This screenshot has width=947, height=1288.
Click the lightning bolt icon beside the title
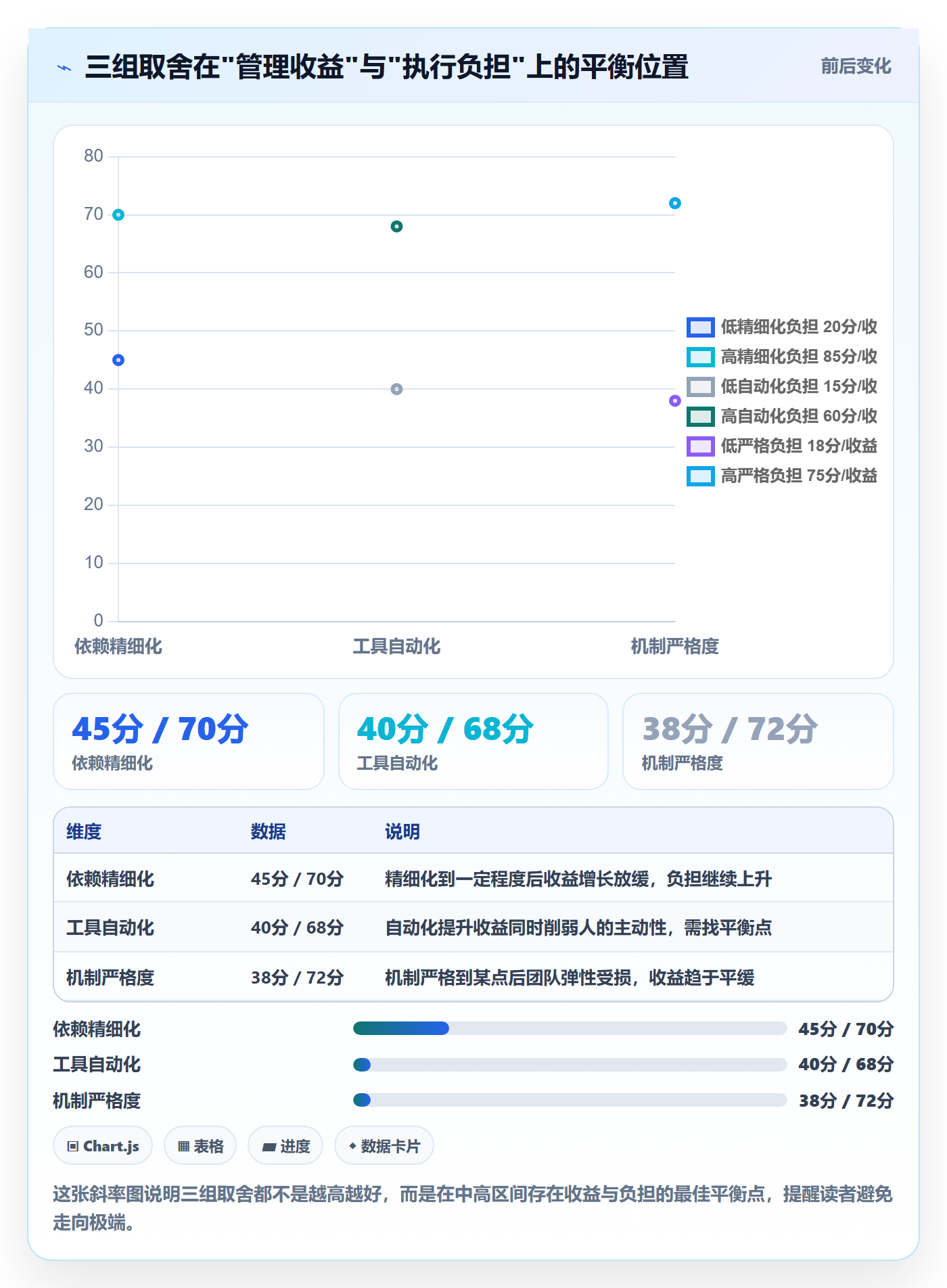click(64, 68)
